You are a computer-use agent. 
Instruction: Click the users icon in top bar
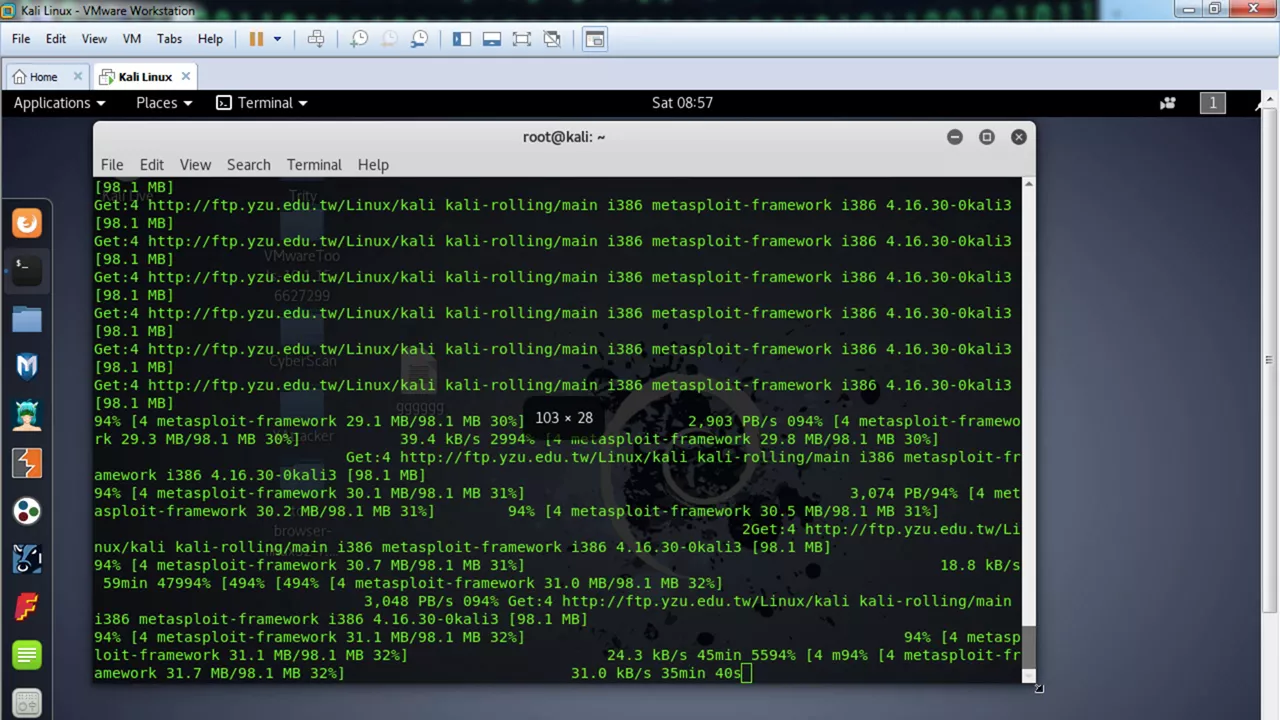tap(1167, 102)
